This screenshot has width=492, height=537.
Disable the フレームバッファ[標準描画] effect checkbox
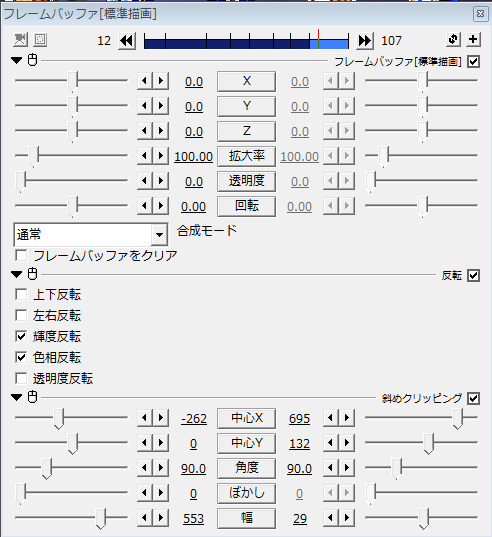click(474, 62)
